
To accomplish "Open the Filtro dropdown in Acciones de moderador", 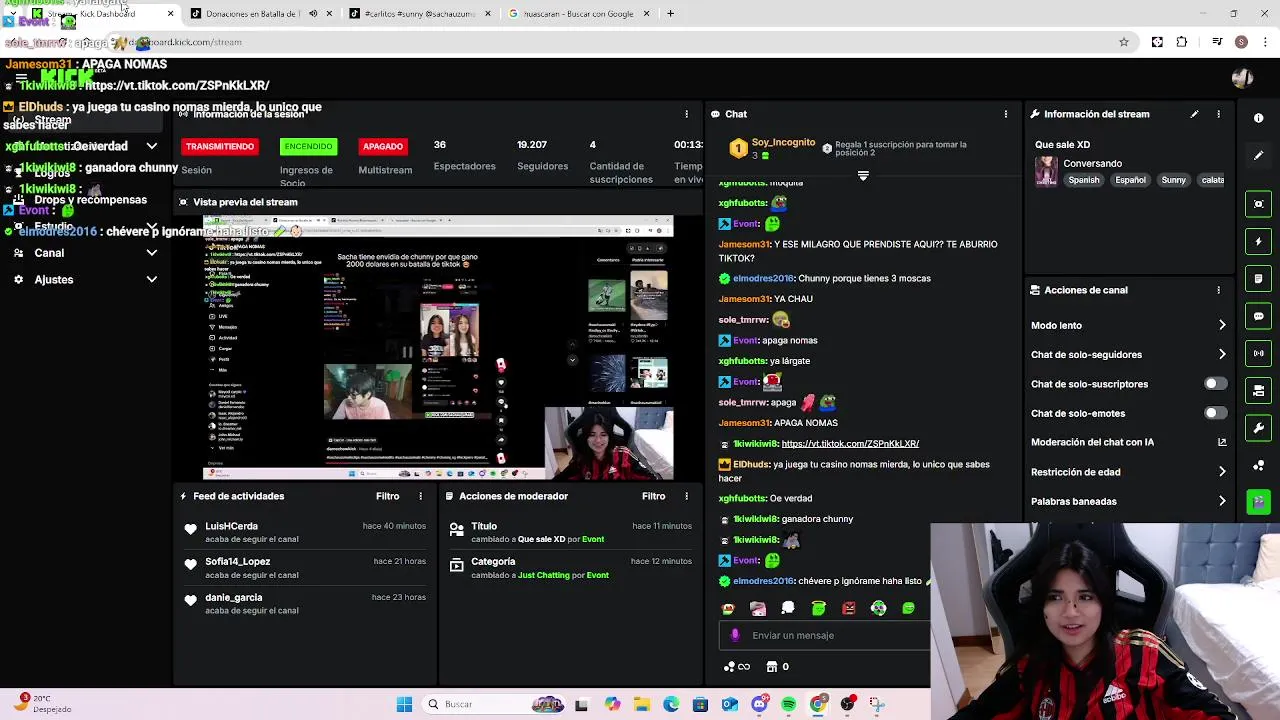I will pyautogui.click(x=653, y=496).
